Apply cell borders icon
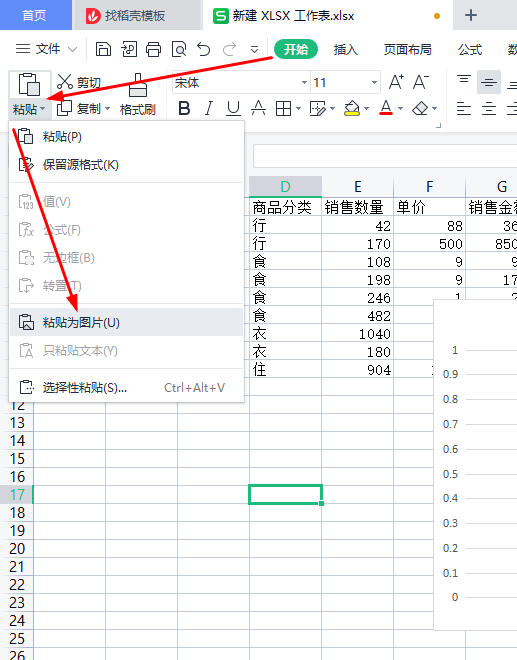 click(x=283, y=109)
